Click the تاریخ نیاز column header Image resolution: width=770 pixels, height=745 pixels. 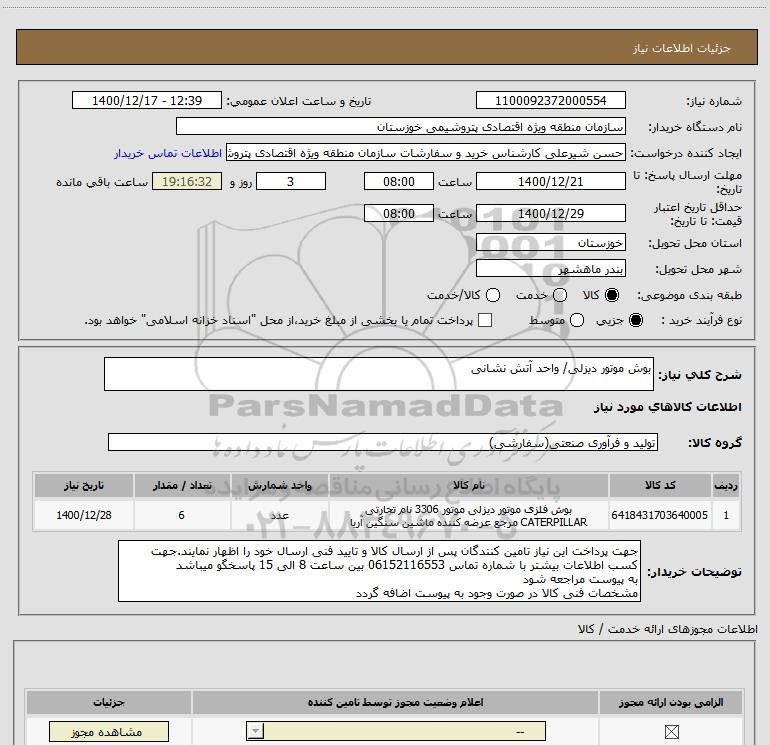83,485
